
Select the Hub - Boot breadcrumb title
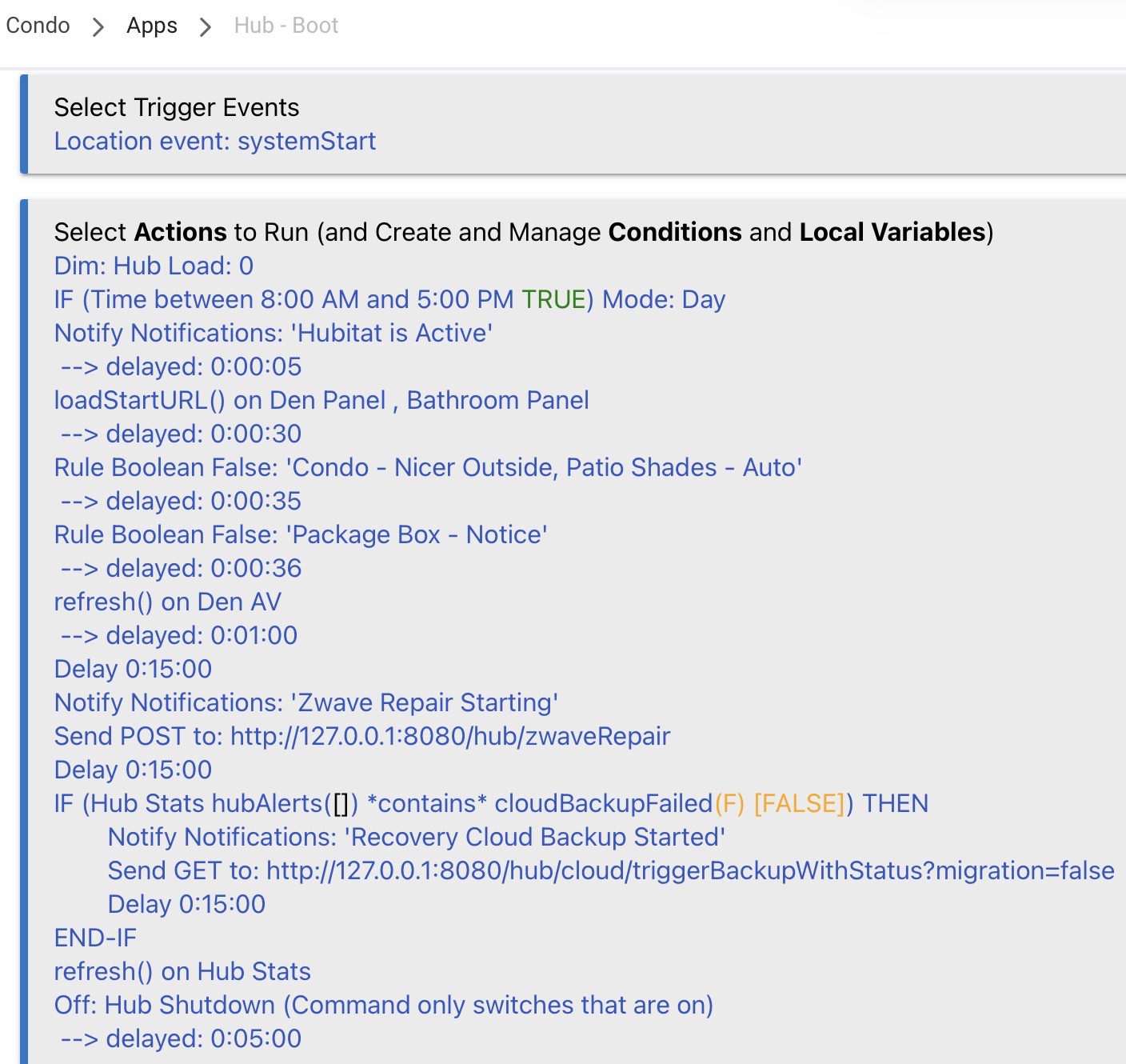(285, 26)
